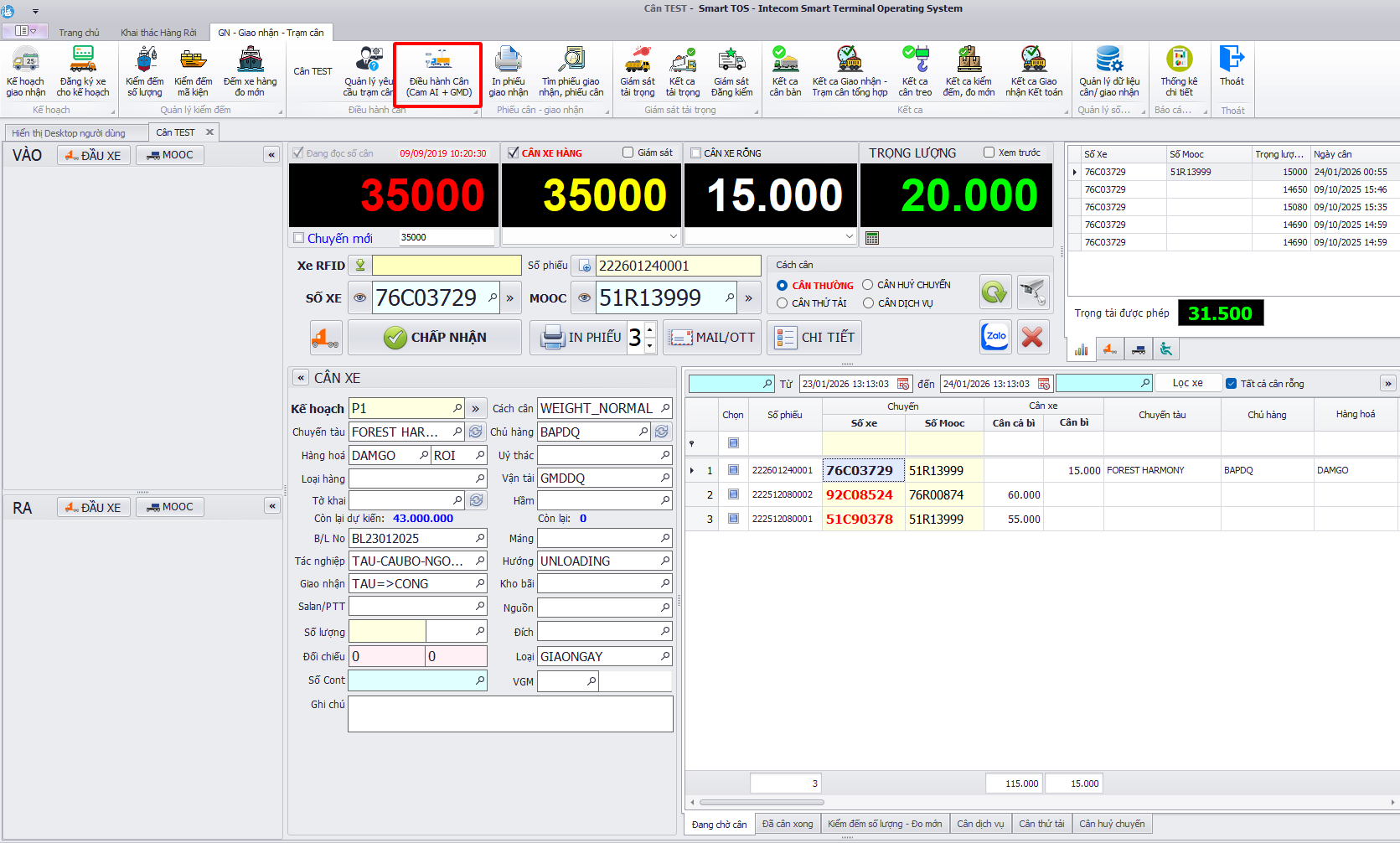The image size is (1400, 843).
Task: Open the calculator icon under weight display
Action: (x=872, y=238)
